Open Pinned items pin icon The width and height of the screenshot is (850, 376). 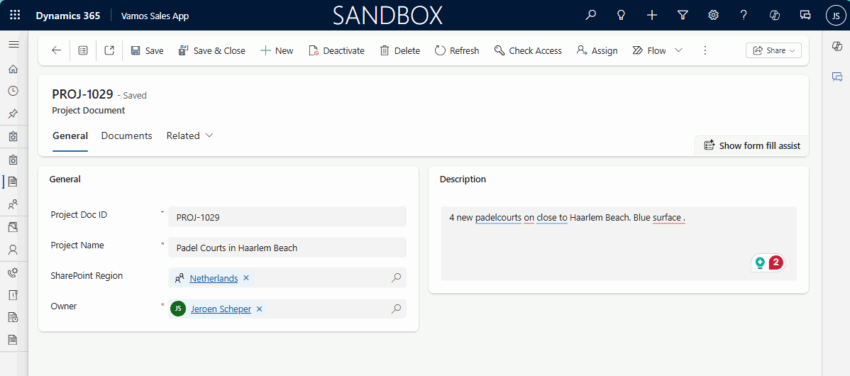[x=14, y=114]
